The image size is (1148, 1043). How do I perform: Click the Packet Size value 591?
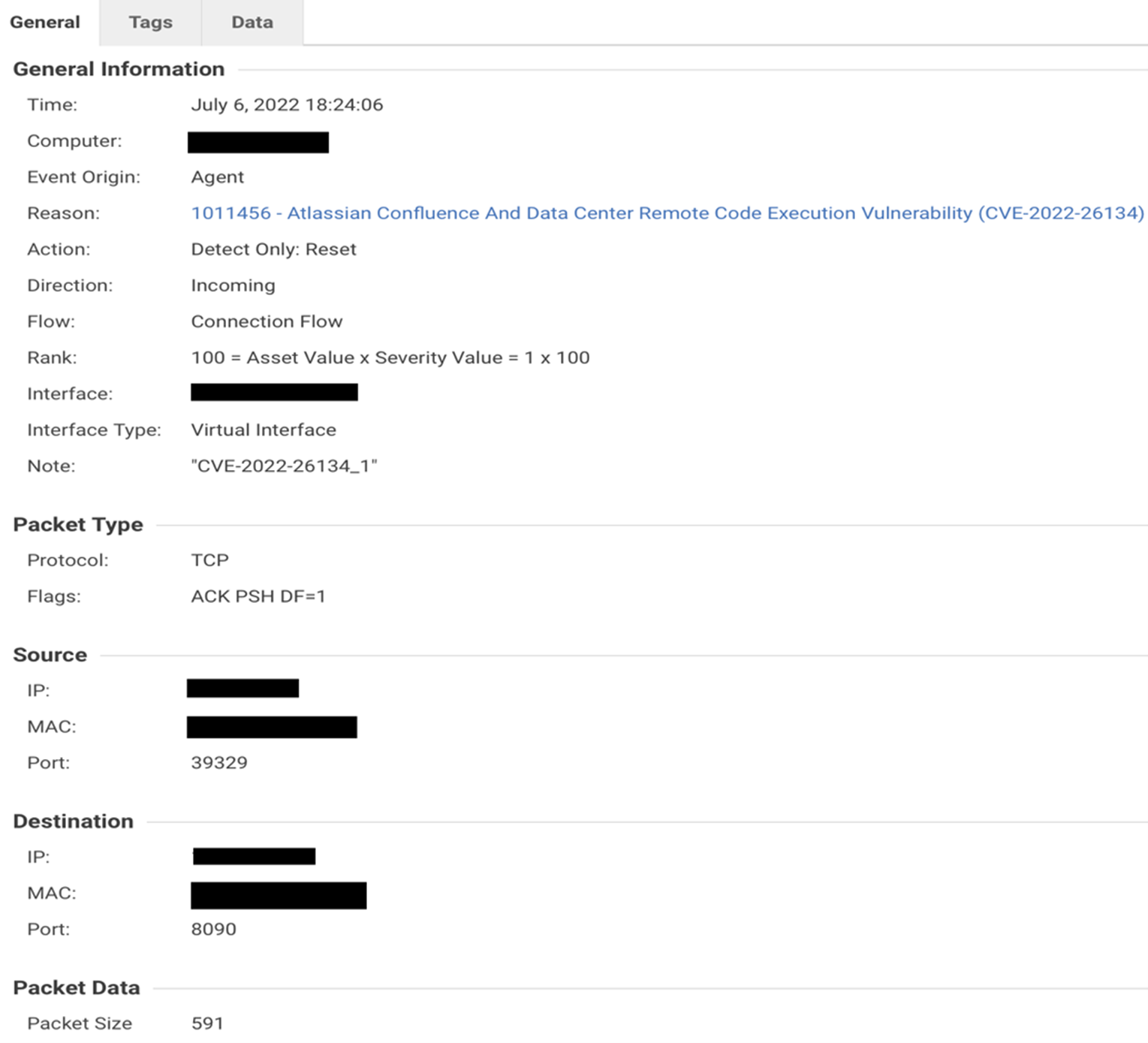tap(207, 1023)
